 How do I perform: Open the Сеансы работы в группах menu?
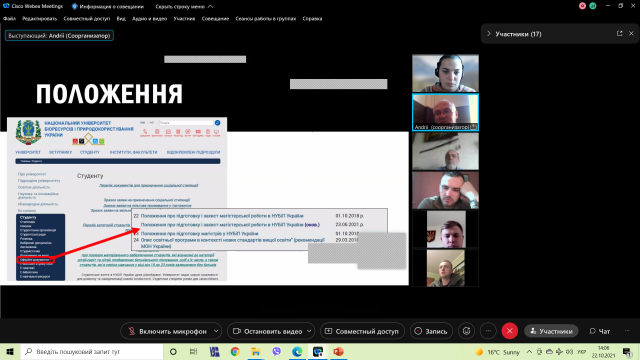(x=266, y=19)
